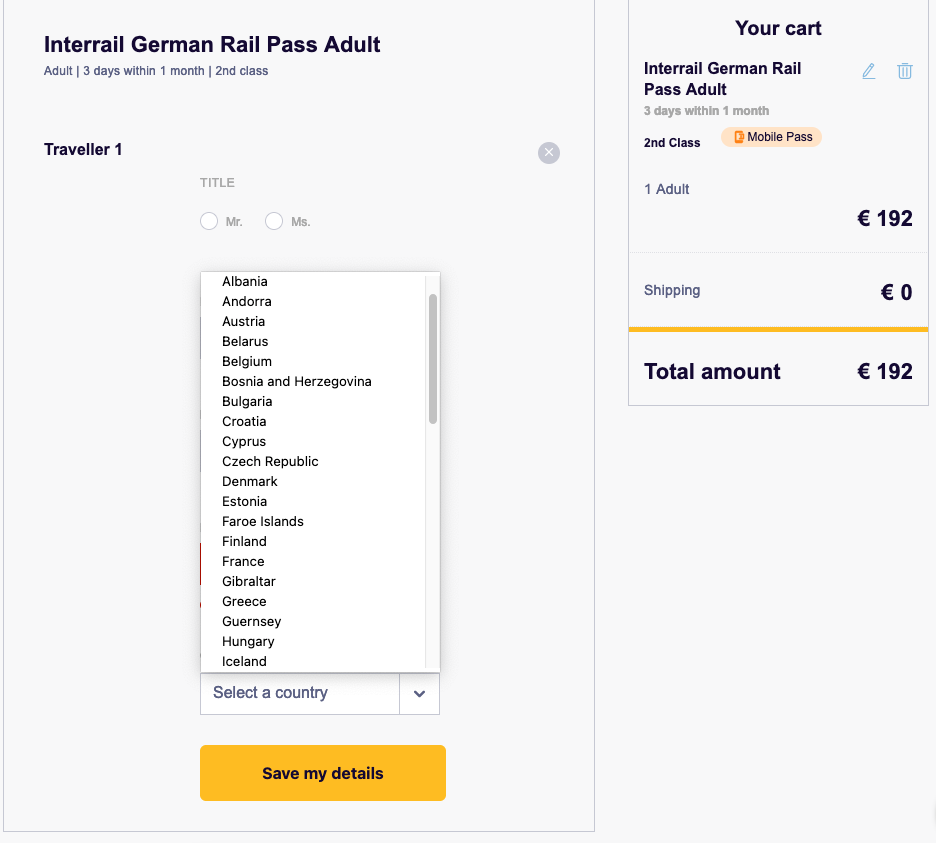Choose Greece from the country options

[x=244, y=601]
